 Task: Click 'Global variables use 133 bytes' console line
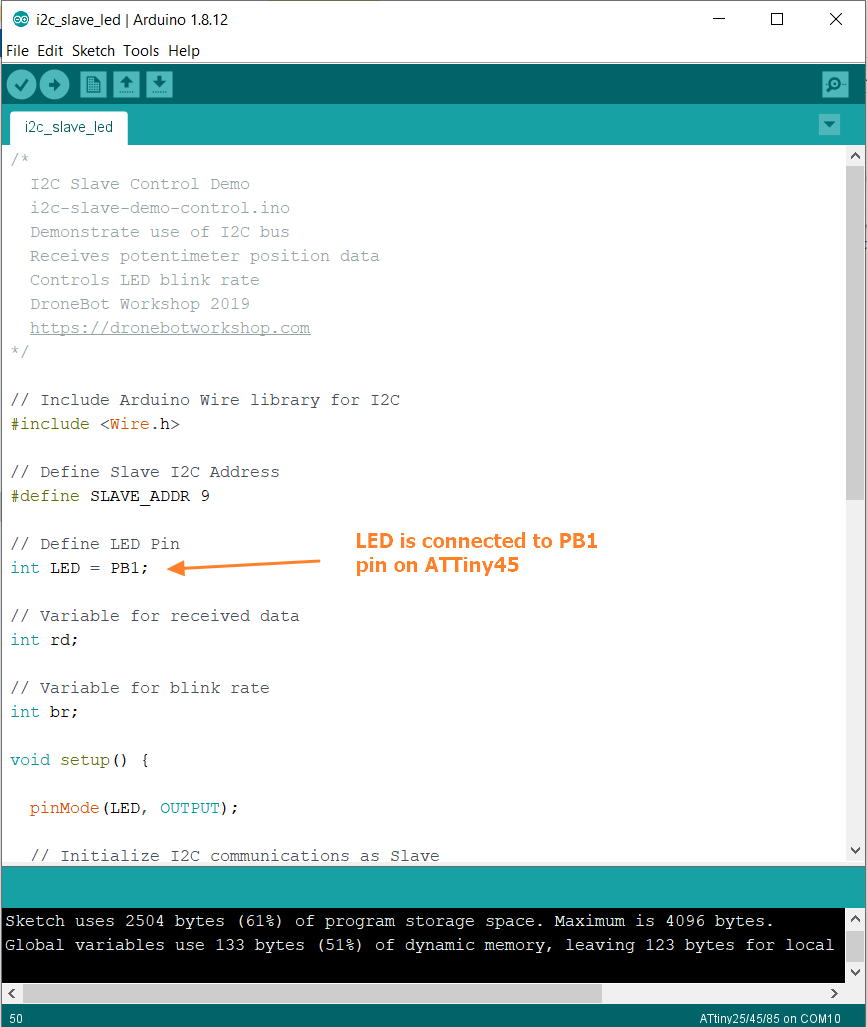[419, 945]
